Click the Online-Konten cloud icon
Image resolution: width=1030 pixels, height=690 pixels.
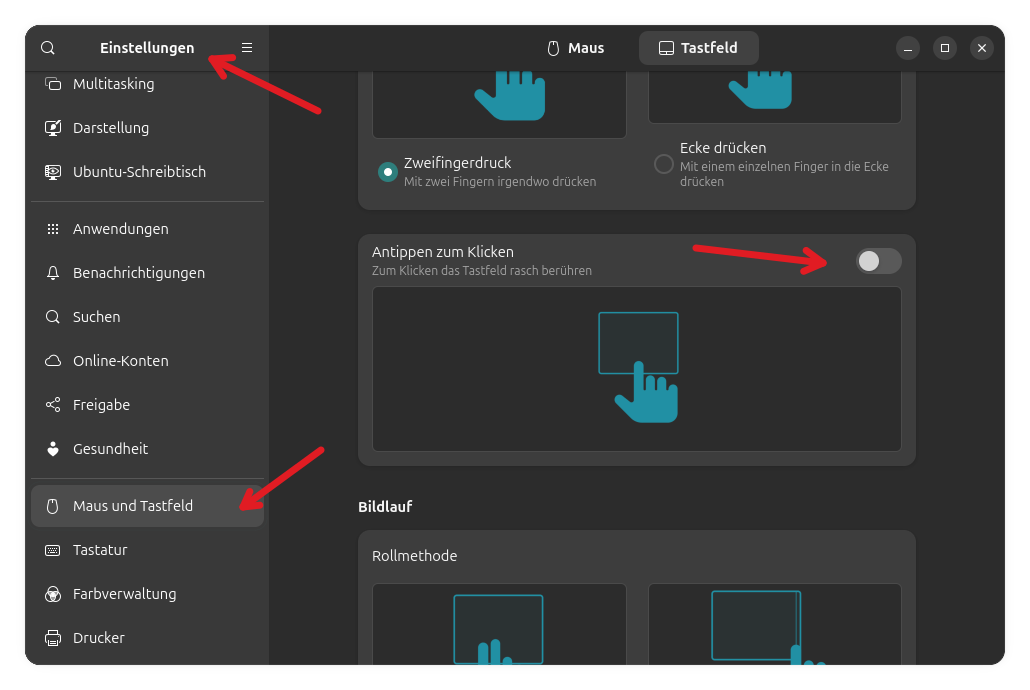[x=53, y=361]
